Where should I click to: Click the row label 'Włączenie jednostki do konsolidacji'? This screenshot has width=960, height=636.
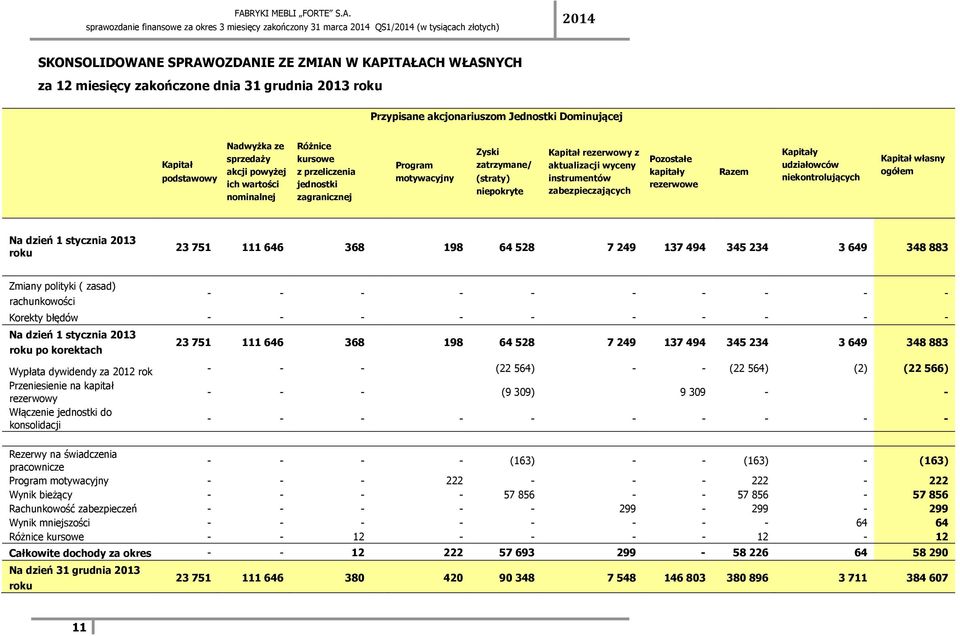61,419
